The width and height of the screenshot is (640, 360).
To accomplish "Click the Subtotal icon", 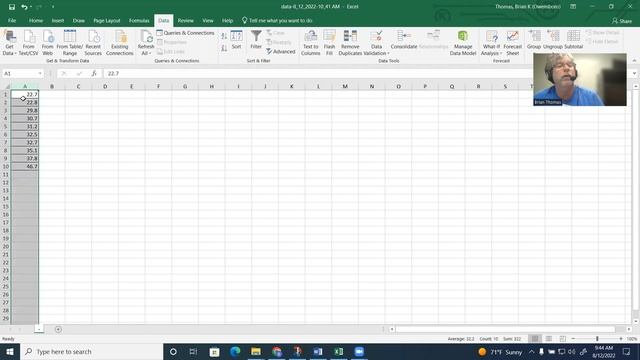I will pyautogui.click(x=573, y=40).
